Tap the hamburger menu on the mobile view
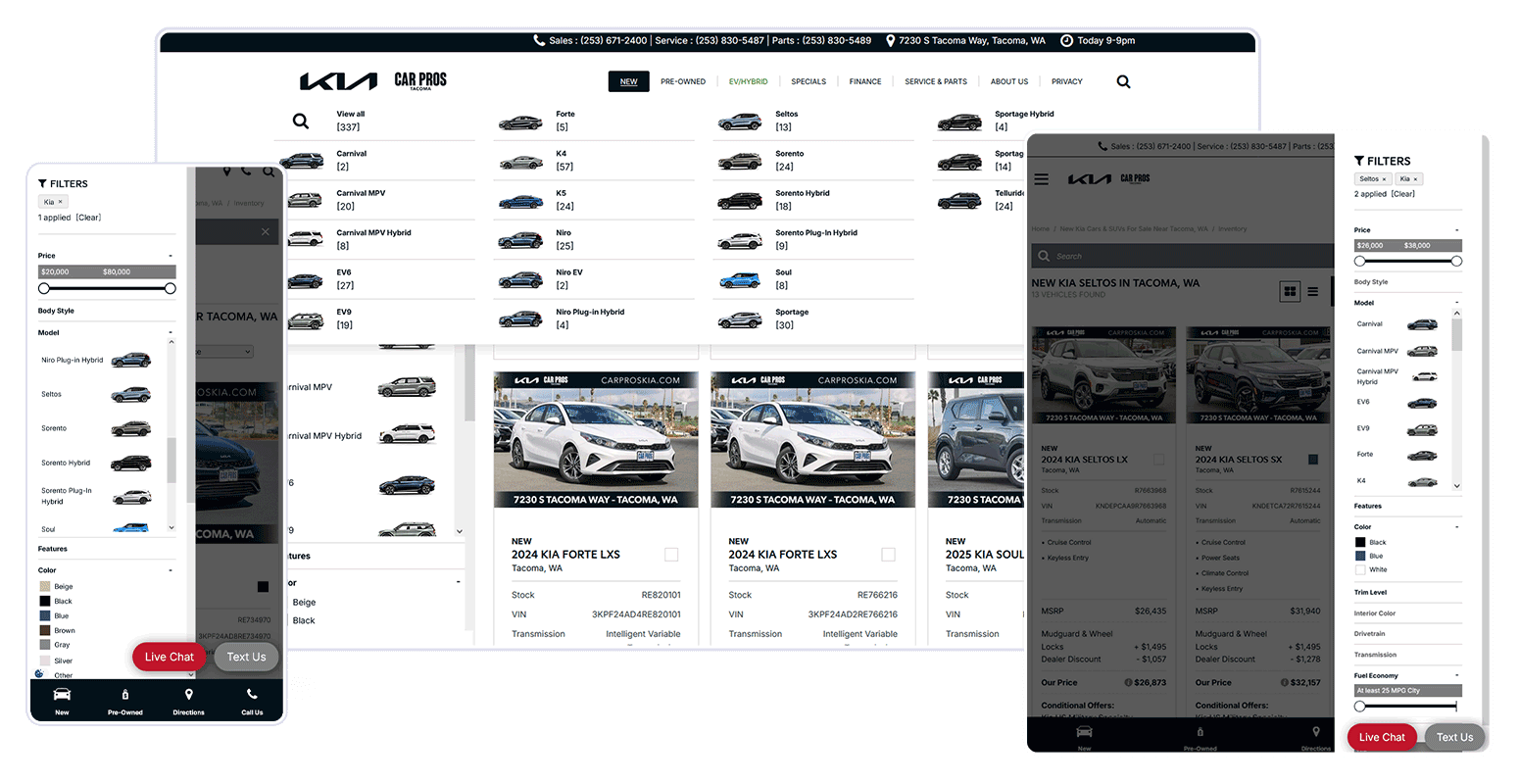The width and height of the screenshot is (1519, 784). click(x=1042, y=178)
